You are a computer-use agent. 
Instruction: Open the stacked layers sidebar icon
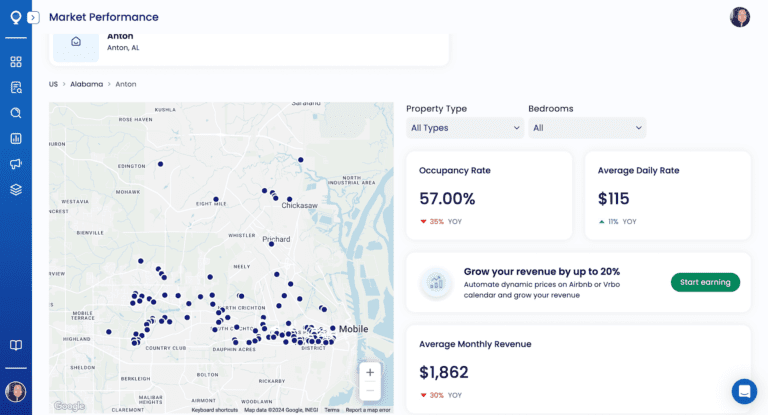[16, 189]
